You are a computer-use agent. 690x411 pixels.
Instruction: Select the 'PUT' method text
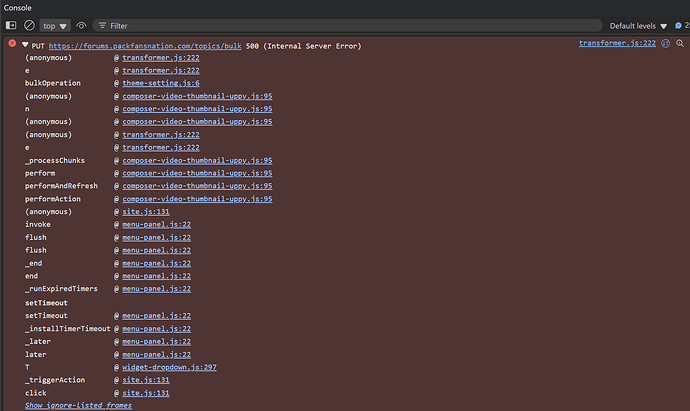coord(38,46)
